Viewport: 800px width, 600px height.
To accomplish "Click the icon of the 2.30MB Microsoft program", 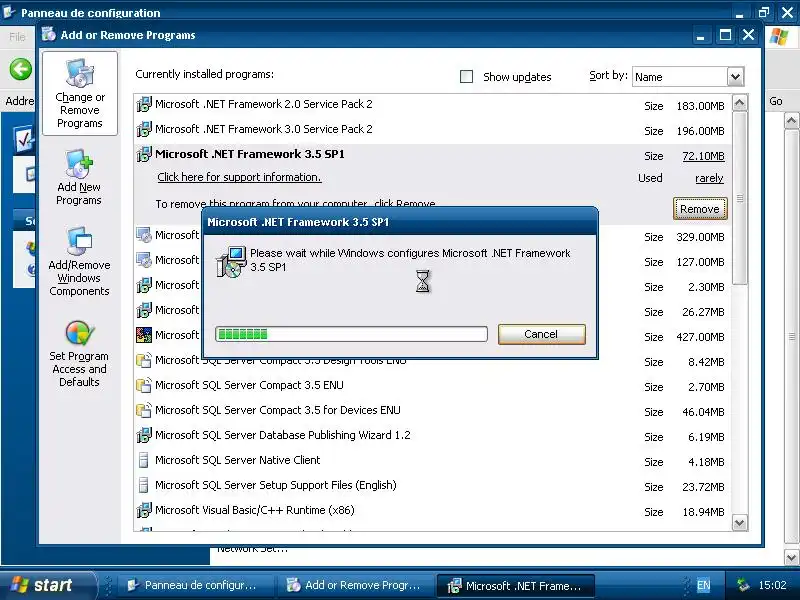I will tap(144, 285).
